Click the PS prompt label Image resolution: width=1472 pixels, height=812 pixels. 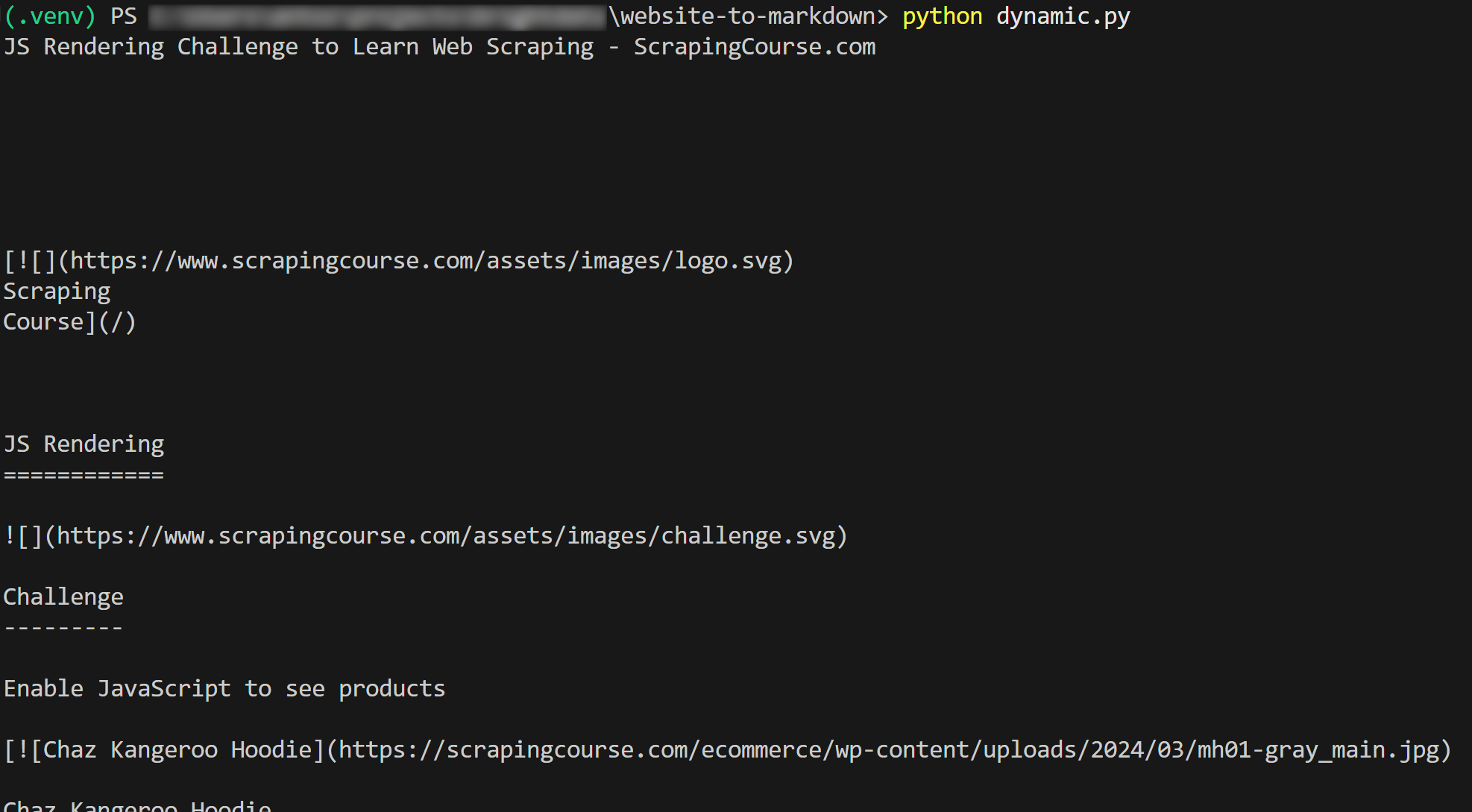(x=123, y=16)
